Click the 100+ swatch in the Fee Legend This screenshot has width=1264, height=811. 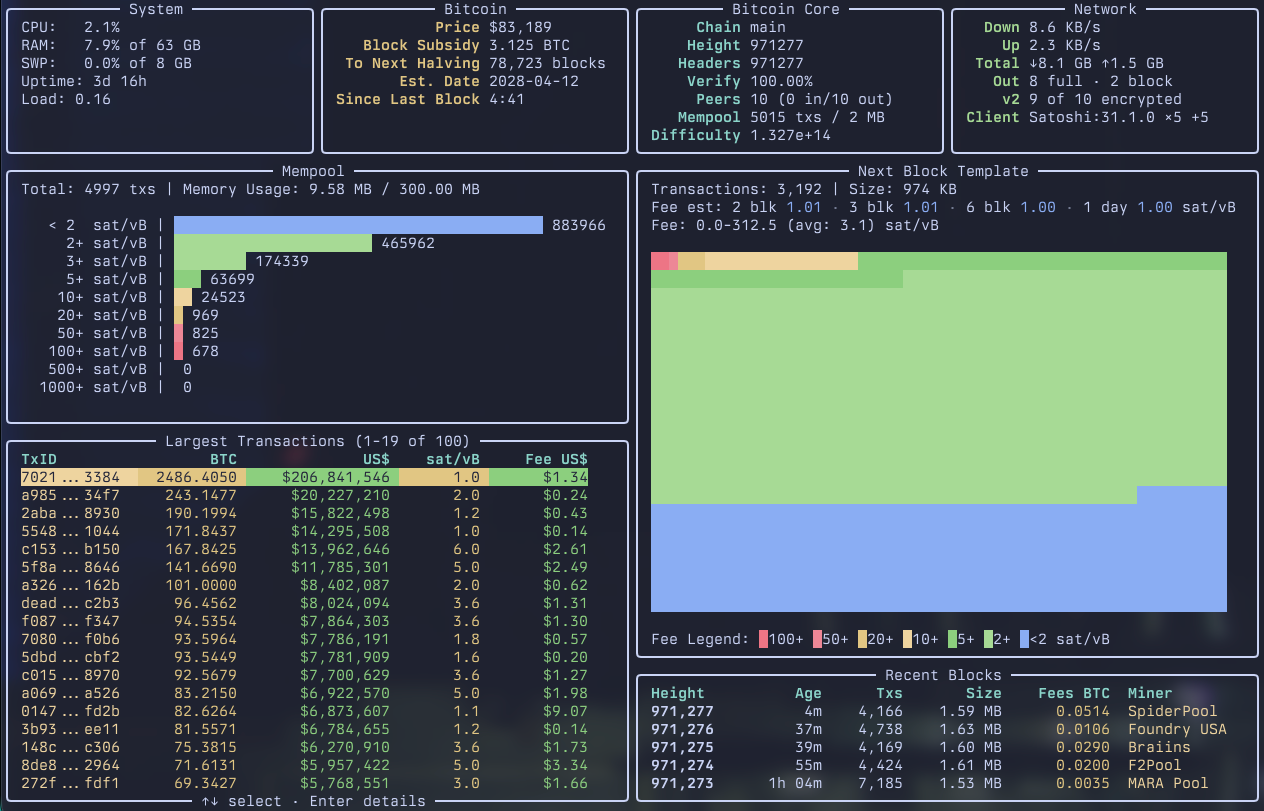[x=763, y=639]
